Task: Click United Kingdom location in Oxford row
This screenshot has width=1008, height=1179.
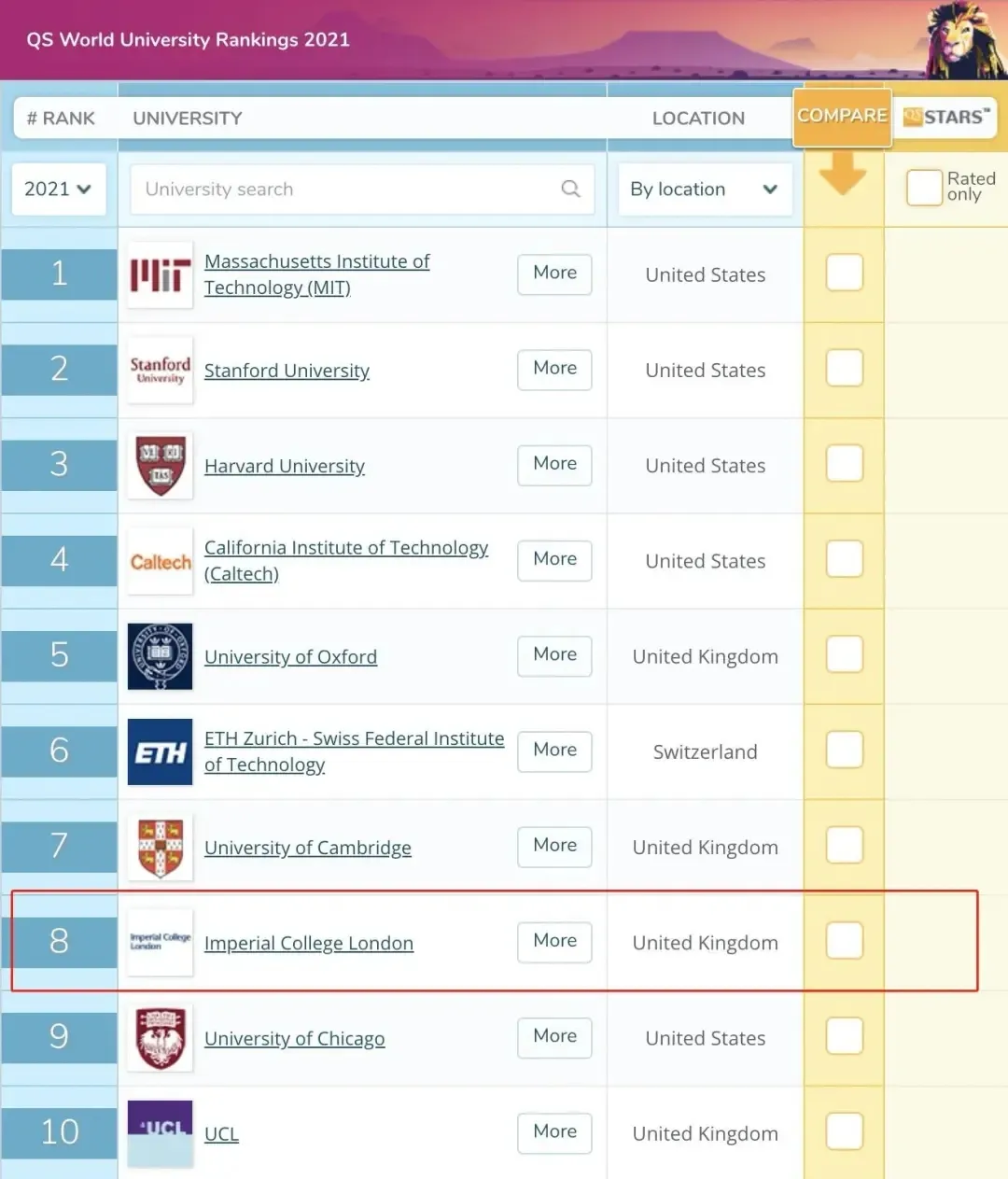Action: pos(705,656)
